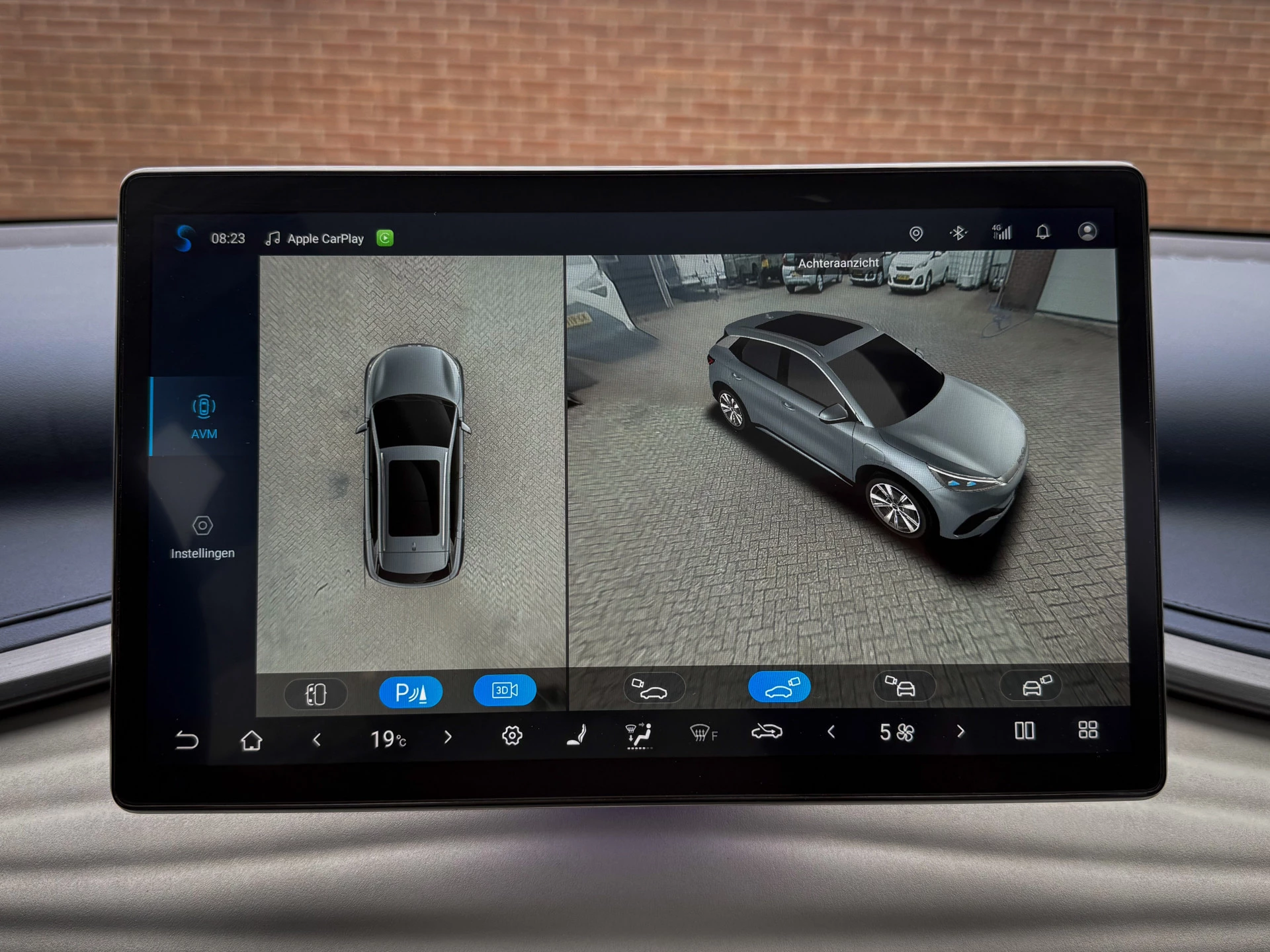Activate front windshield defrost icon
This screenshot has width=1270, height=952.
coord(703,733)
